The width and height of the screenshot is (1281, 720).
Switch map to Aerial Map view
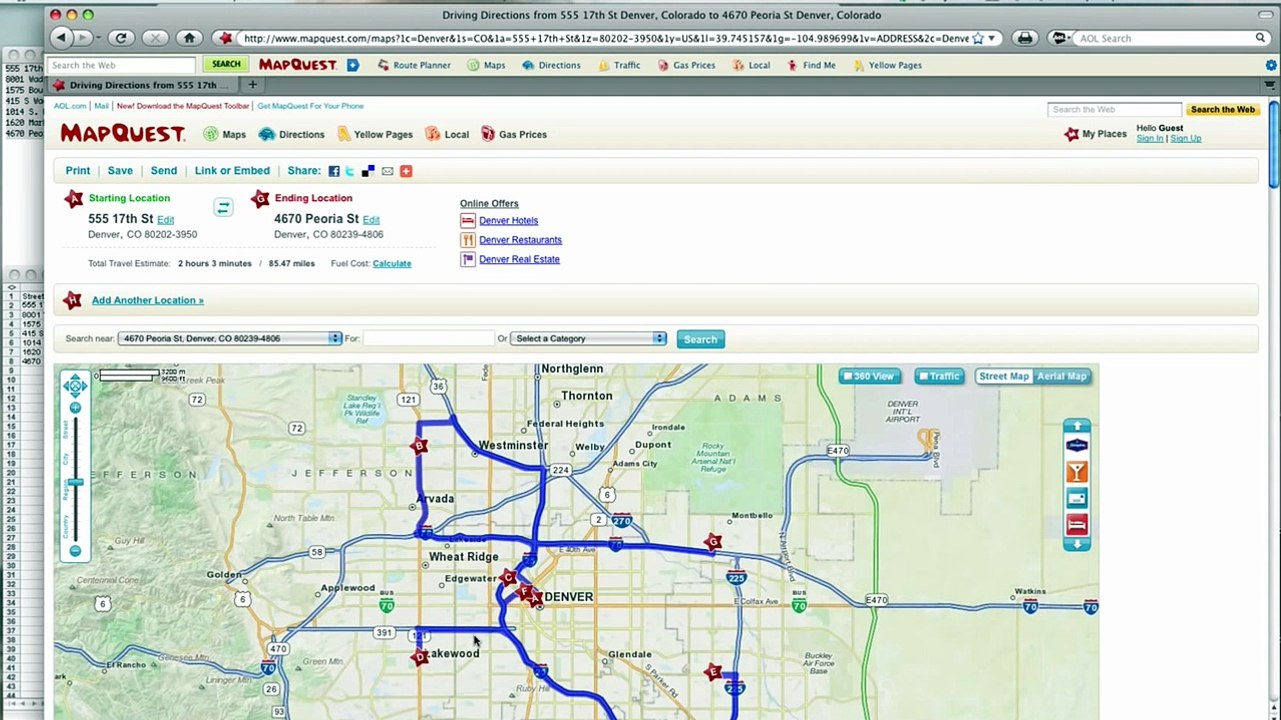(x=1062, y=376)
